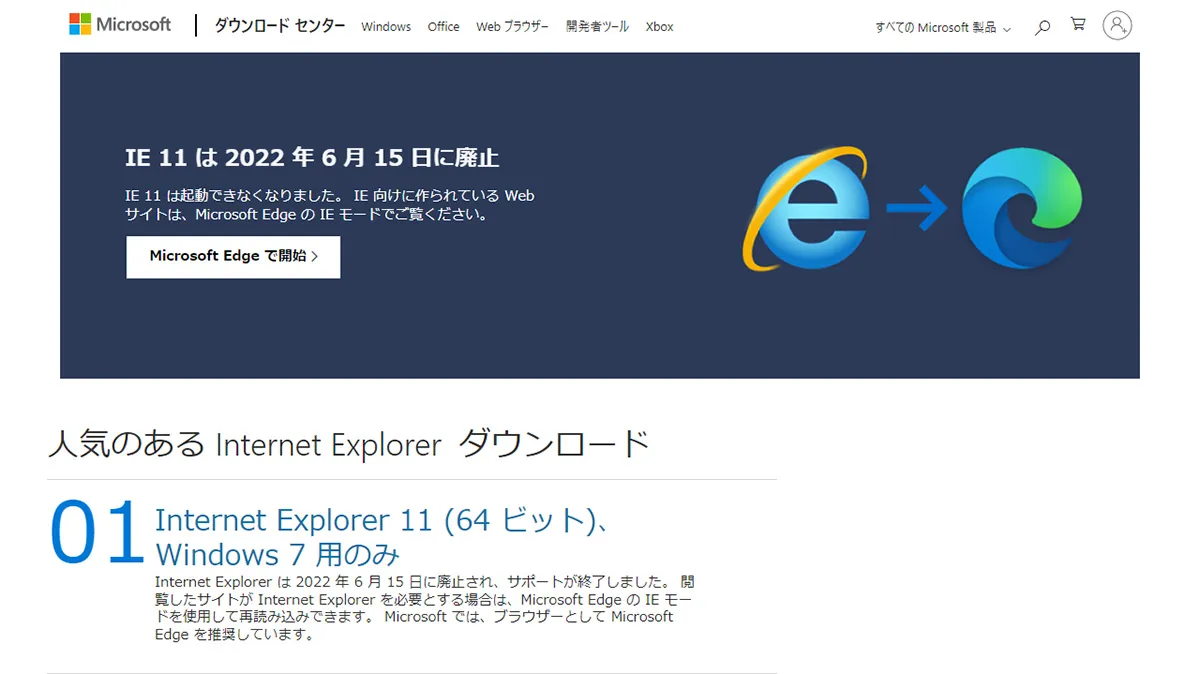Open the Web ブラウザー navigation item

pos(512,27)
